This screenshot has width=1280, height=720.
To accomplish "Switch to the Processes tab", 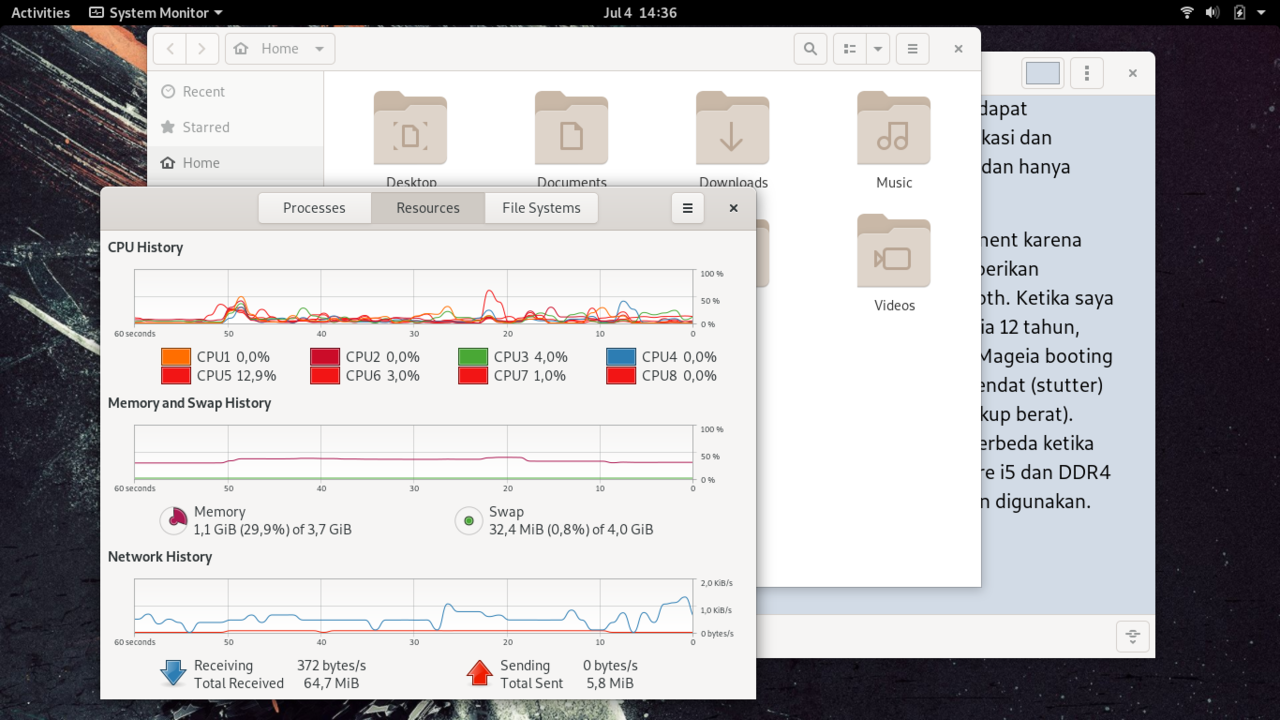I will coord(314,208).
